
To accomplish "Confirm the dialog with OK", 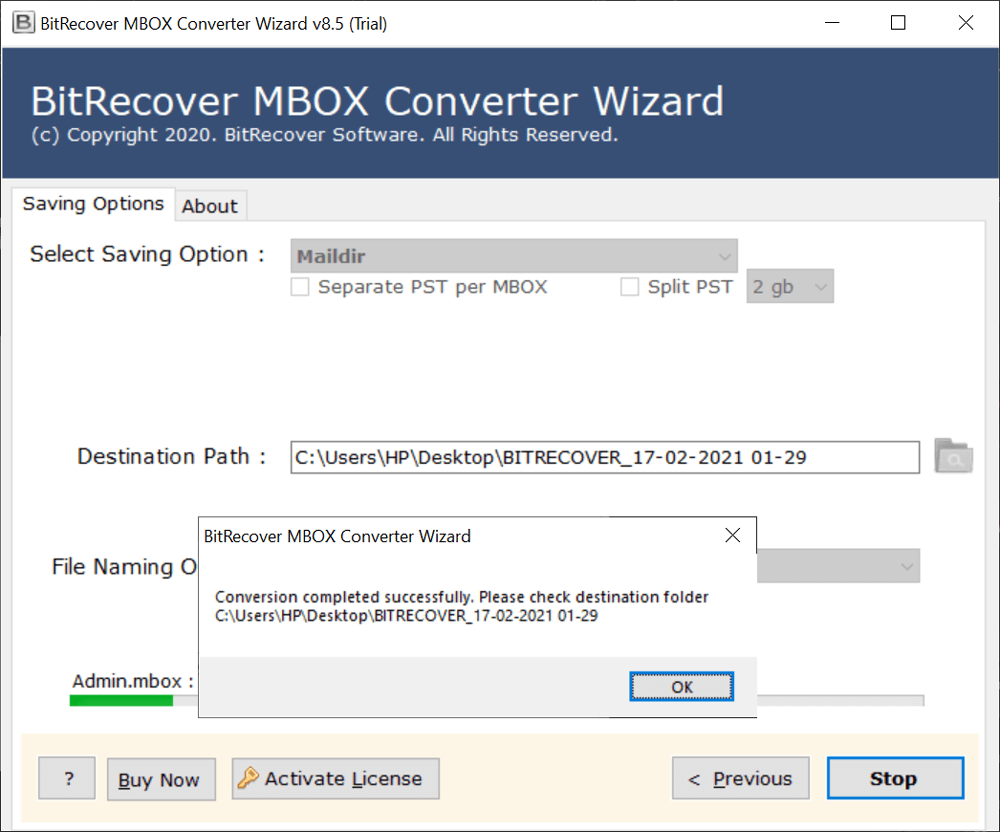I will click(681, 687).
